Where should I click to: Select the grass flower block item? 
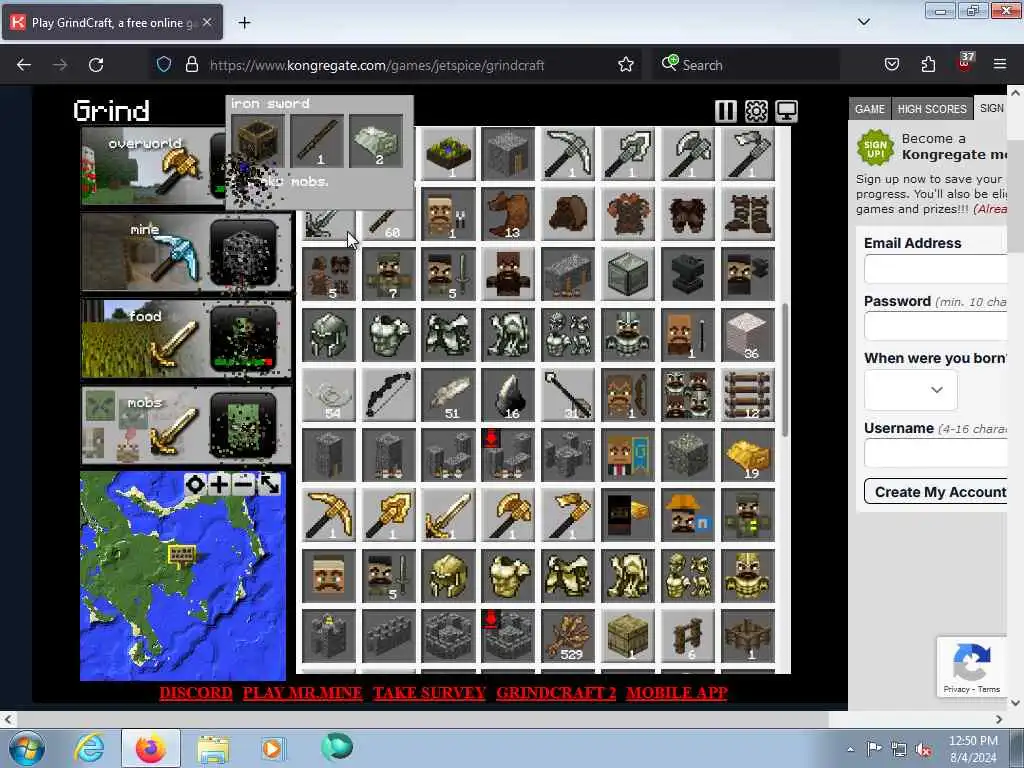[449, 154]
